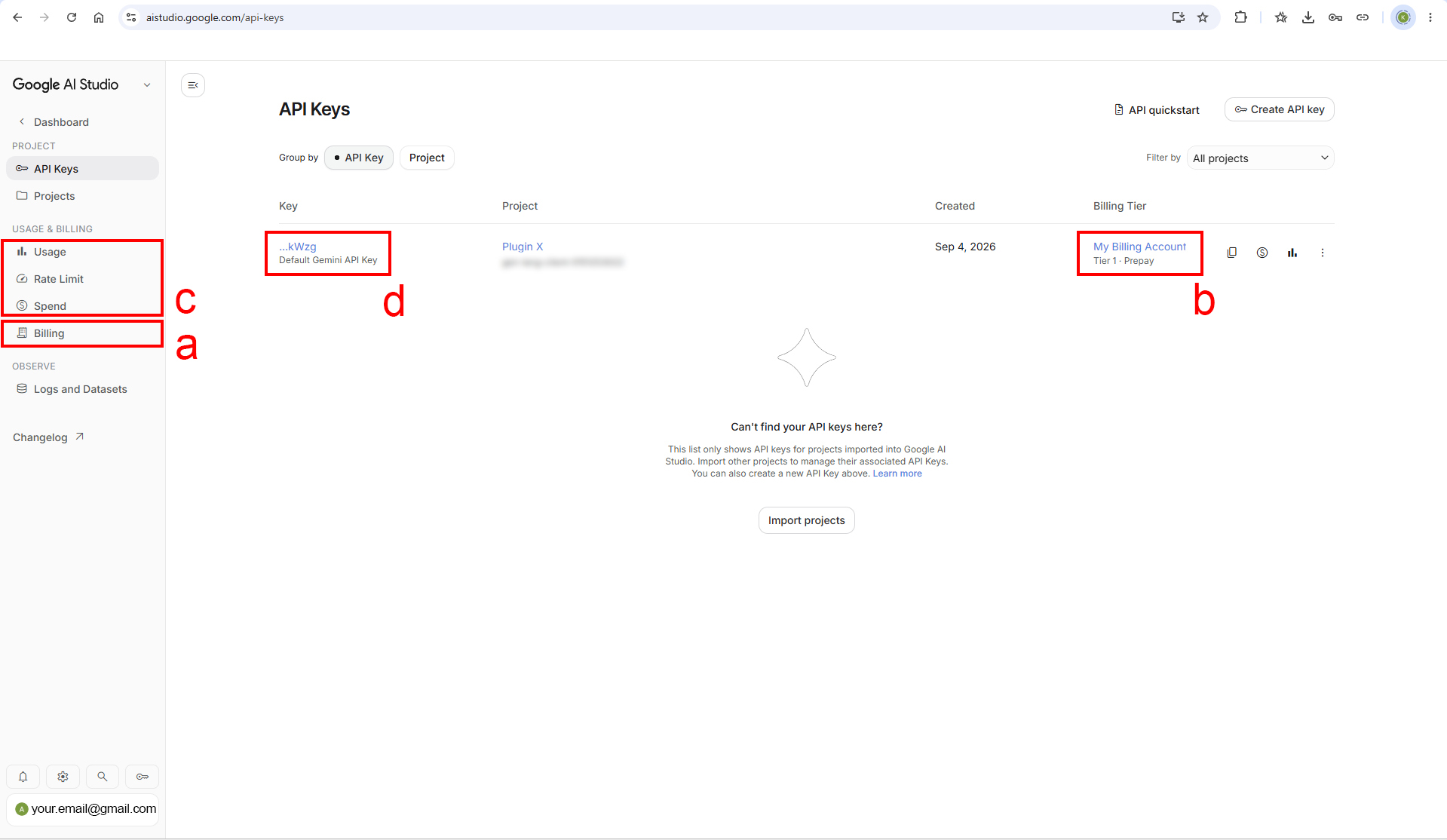Open Changelog external link
This screenshot has width=1447, height=840.
click(48, 437)
